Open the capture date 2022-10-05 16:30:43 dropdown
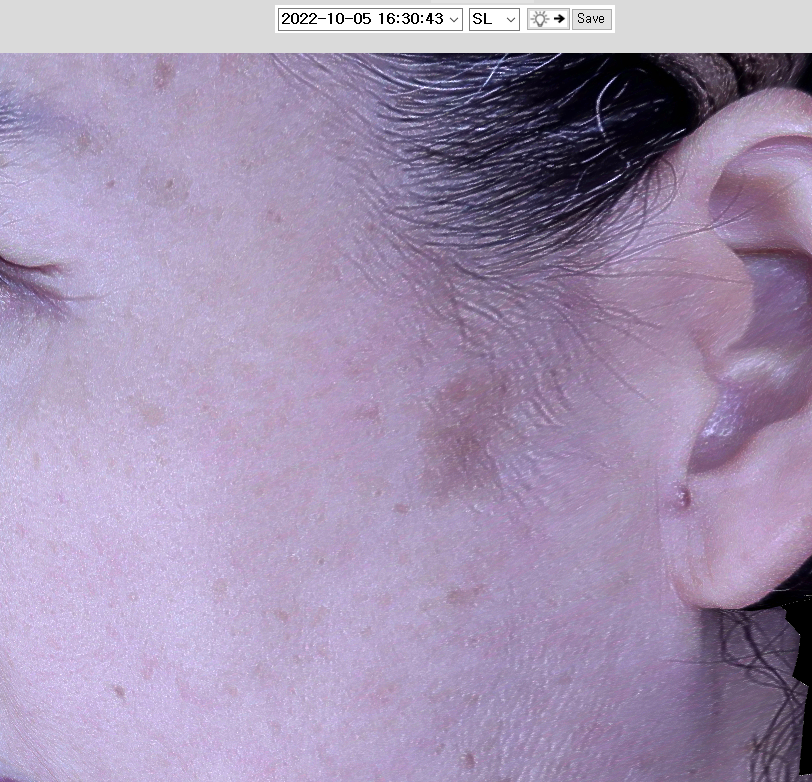Screen dimensions: 812x782 370,19
